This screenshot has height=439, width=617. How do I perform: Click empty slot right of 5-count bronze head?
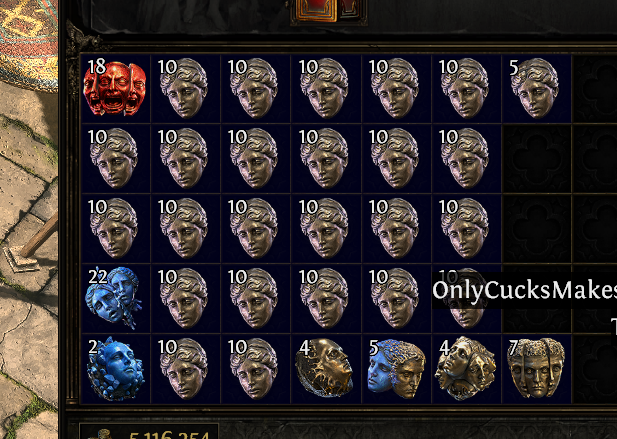595,89
